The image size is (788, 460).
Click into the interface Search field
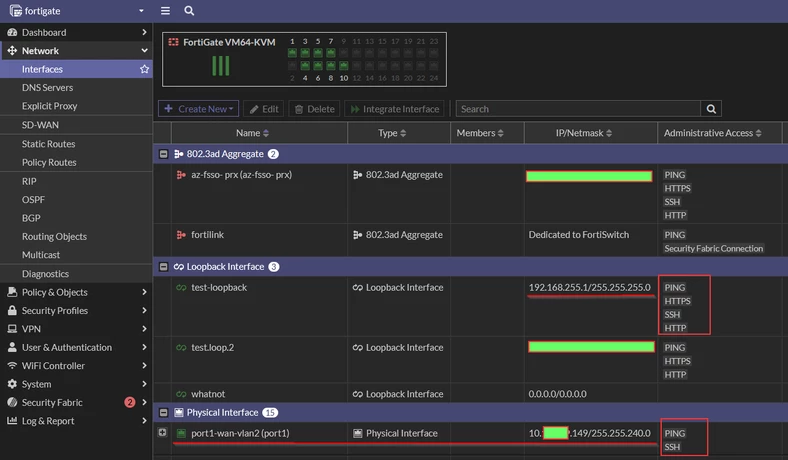click(x=578, y=109)
